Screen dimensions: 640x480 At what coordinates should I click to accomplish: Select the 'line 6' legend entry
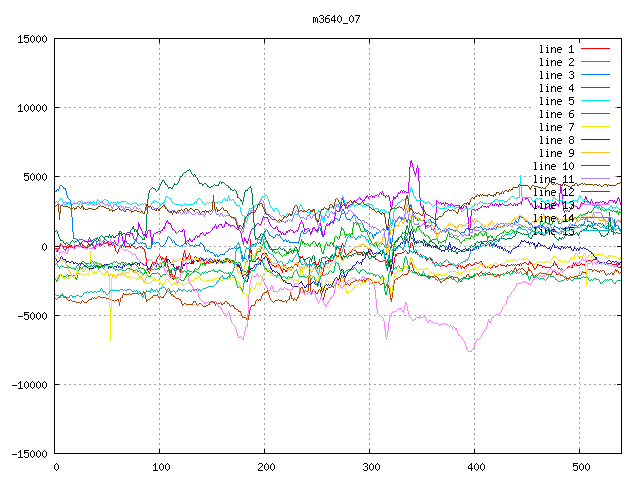coord(556,114)
